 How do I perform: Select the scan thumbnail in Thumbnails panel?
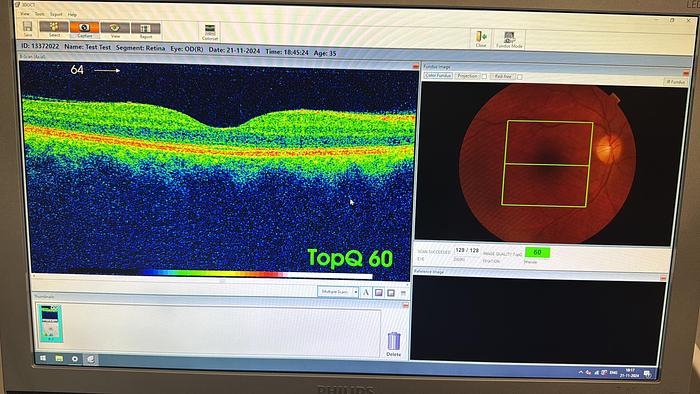pos(50,324)
